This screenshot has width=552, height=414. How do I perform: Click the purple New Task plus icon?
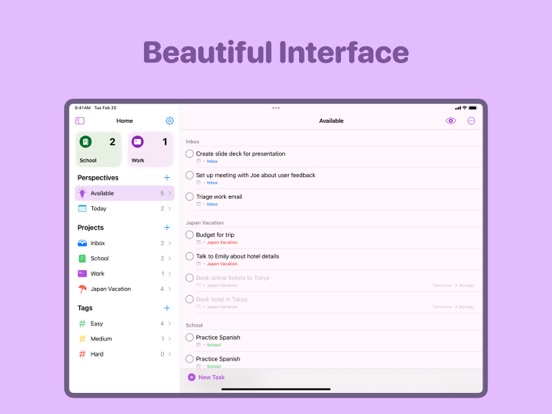[x=192, y=377]
